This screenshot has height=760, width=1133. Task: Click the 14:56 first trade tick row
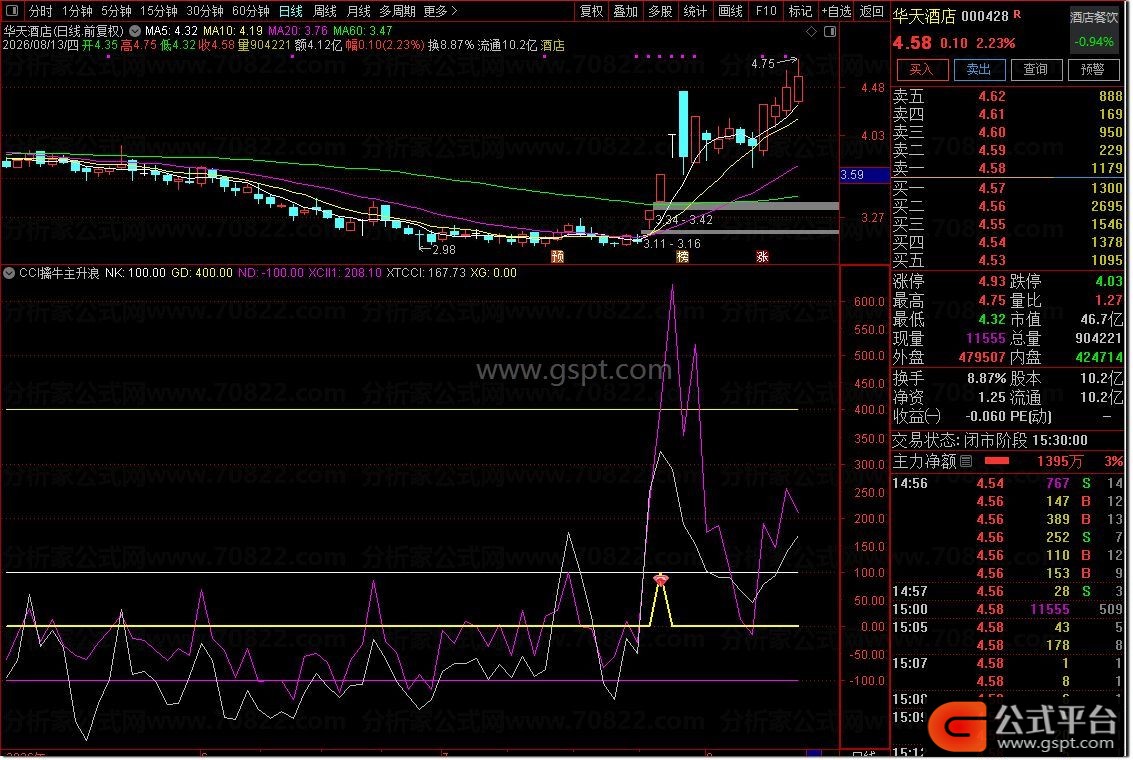[1008, 483]
